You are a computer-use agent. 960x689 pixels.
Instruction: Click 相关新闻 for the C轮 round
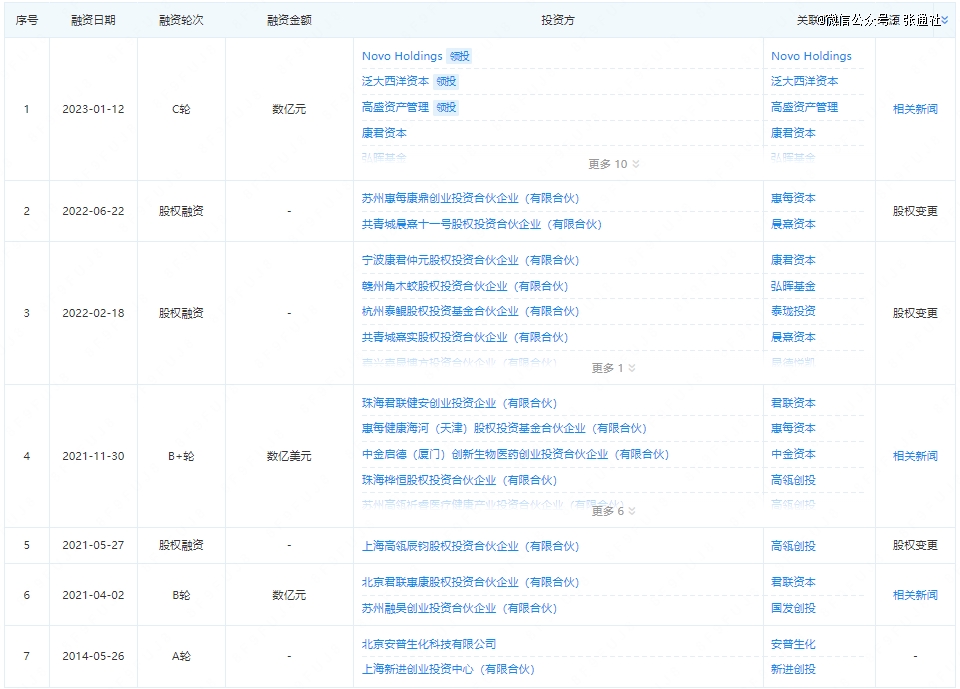(914, 109)
